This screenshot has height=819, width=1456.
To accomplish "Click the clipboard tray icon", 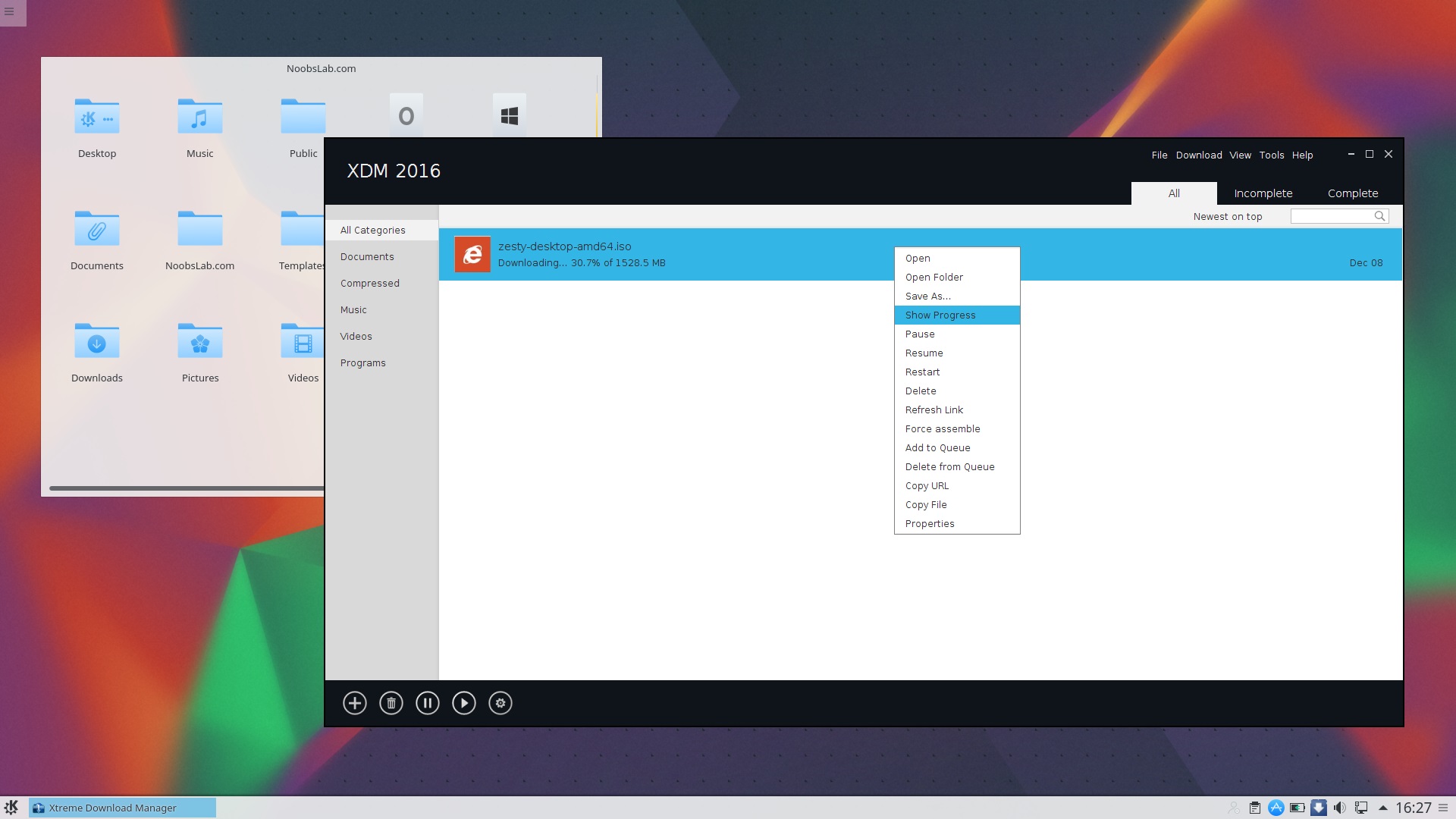I will (x=1255, y=808).
